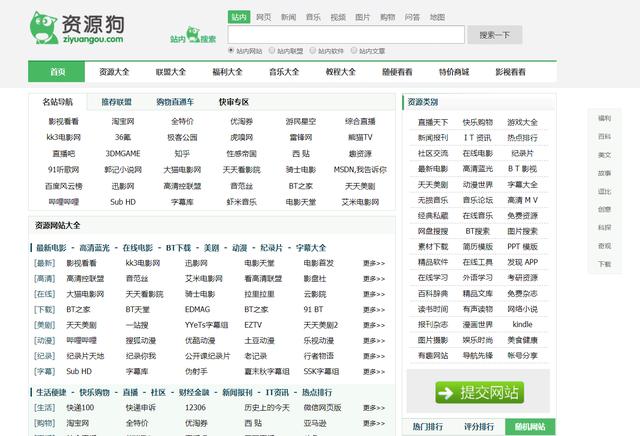Click 故事 in the right floating sidebar
The height and width of the screenshot is (436, 640).
click(604, 173)
